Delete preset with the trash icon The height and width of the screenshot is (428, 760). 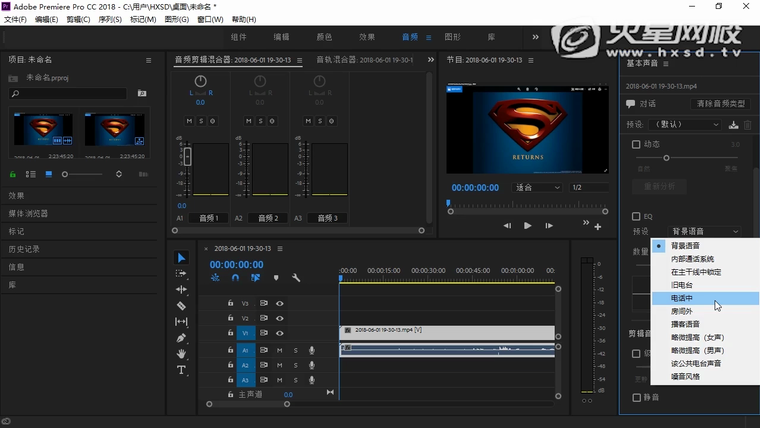click(x=747, y=125)
